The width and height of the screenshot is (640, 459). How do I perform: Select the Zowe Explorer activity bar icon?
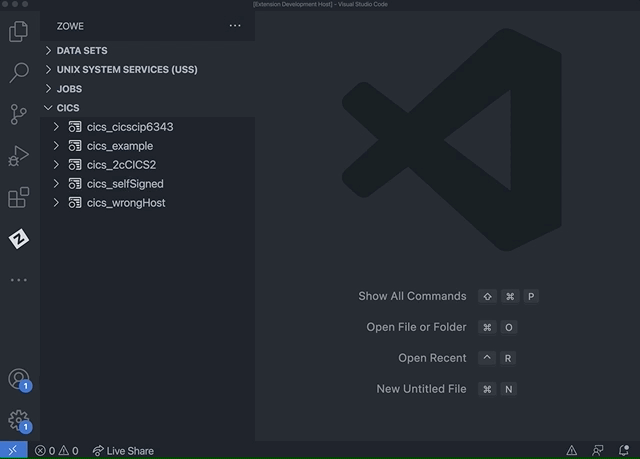(x=18, y=238)
